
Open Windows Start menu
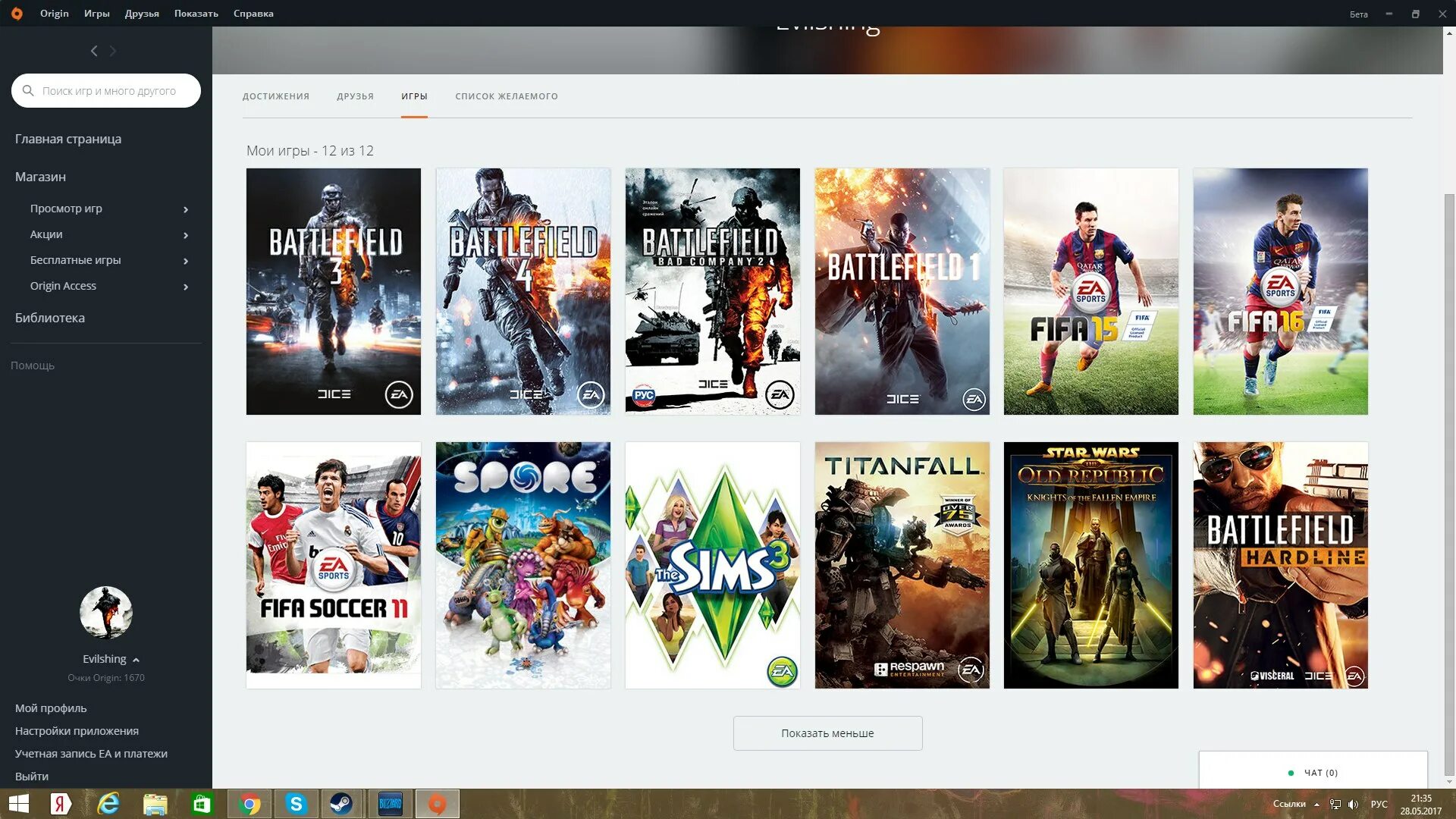18,804
